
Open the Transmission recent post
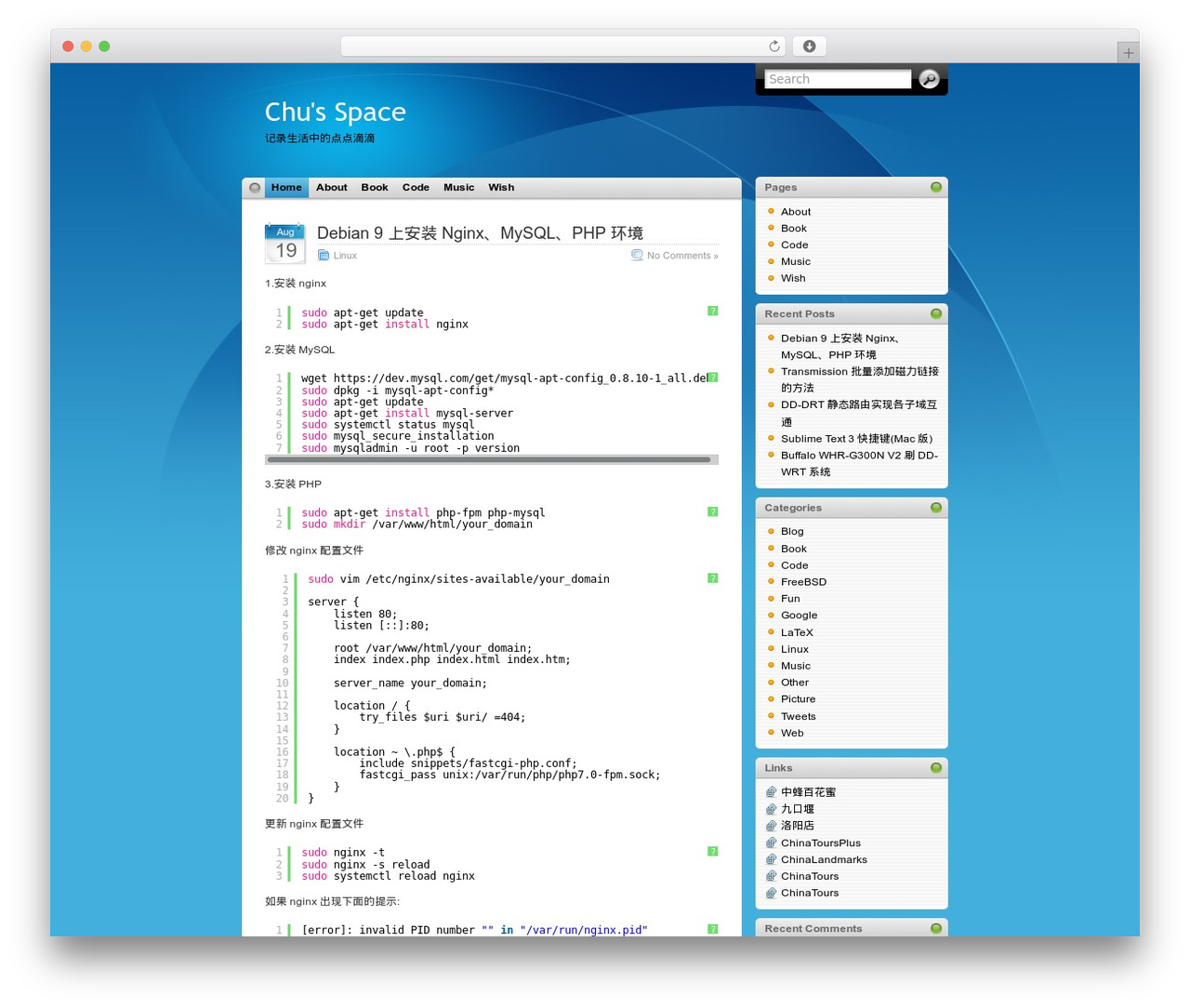(x=860, y=379)
